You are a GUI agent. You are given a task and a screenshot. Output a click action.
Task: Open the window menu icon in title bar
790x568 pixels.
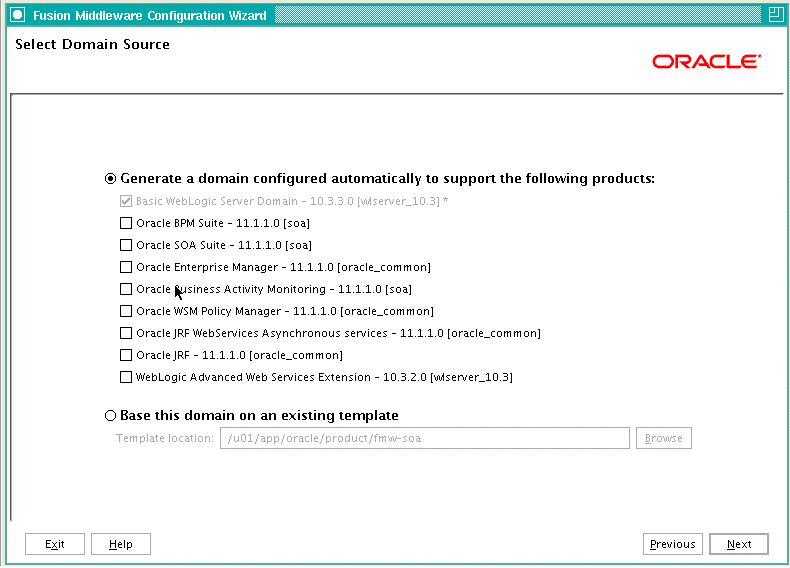(18, 15)
